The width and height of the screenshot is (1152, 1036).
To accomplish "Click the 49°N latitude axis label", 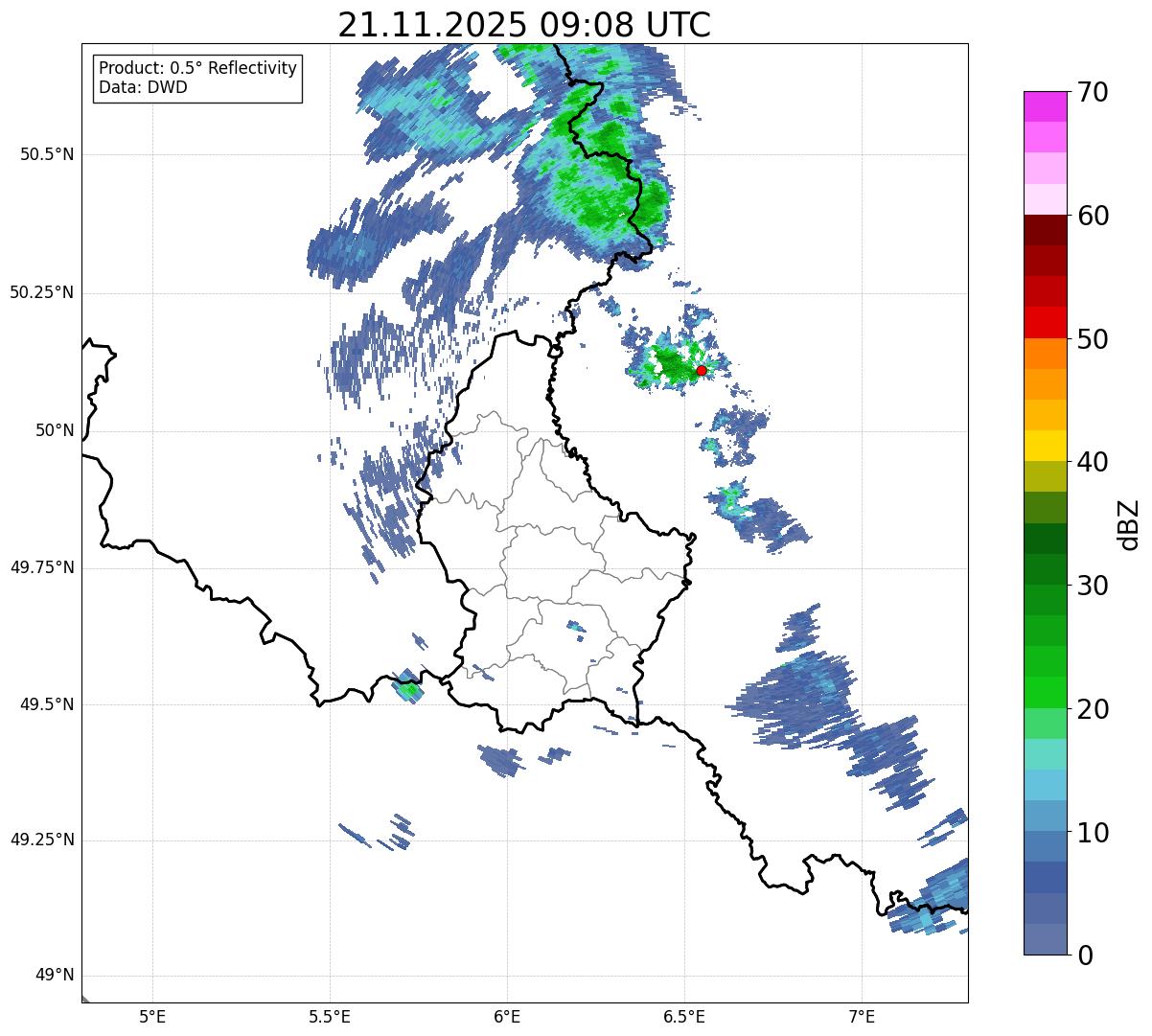I will click(x=55, y=976).
